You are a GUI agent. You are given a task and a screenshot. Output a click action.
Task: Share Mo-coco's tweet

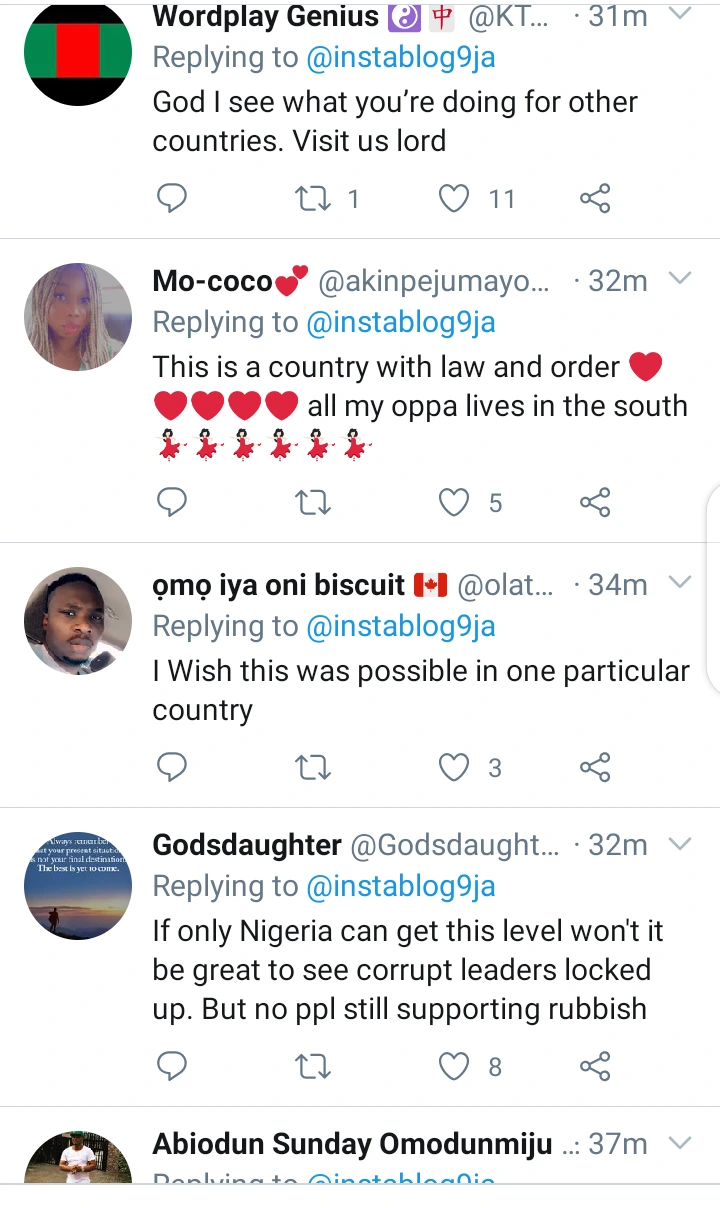(x=595, y=502)
